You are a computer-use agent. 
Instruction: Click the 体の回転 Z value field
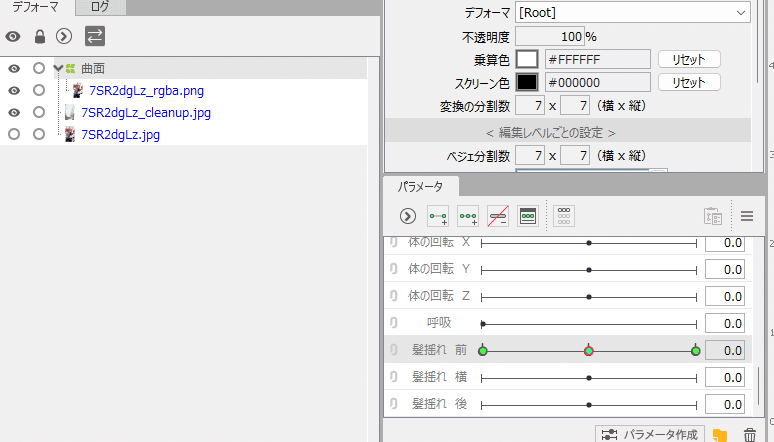[x=725, y=296]
